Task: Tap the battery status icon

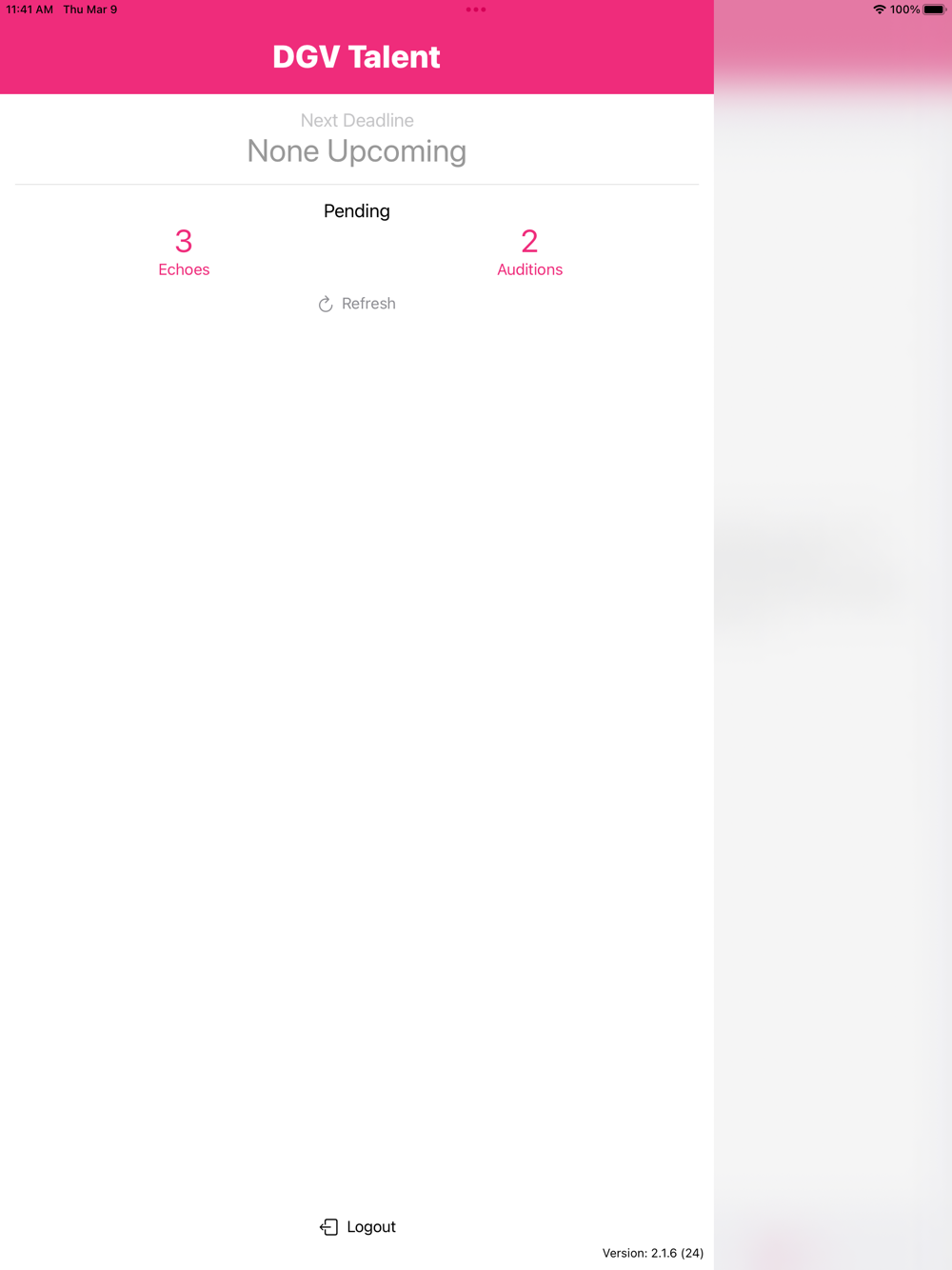Action: 934,10
